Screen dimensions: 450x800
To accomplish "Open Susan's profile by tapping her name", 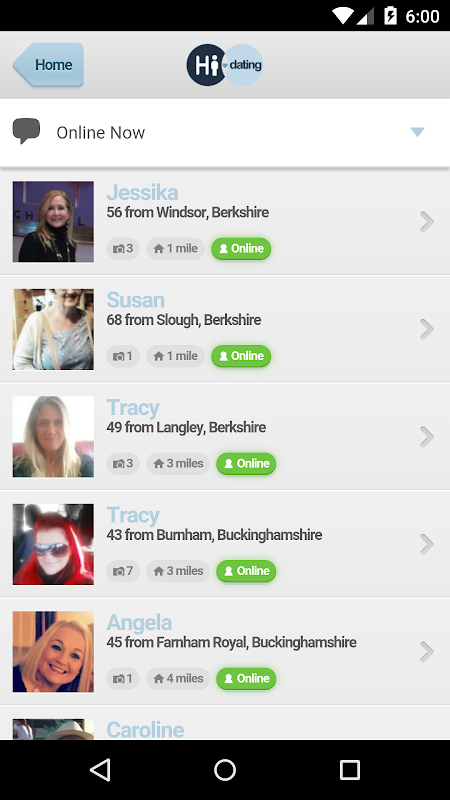I will pyautogui.click(x=136, y=300).
